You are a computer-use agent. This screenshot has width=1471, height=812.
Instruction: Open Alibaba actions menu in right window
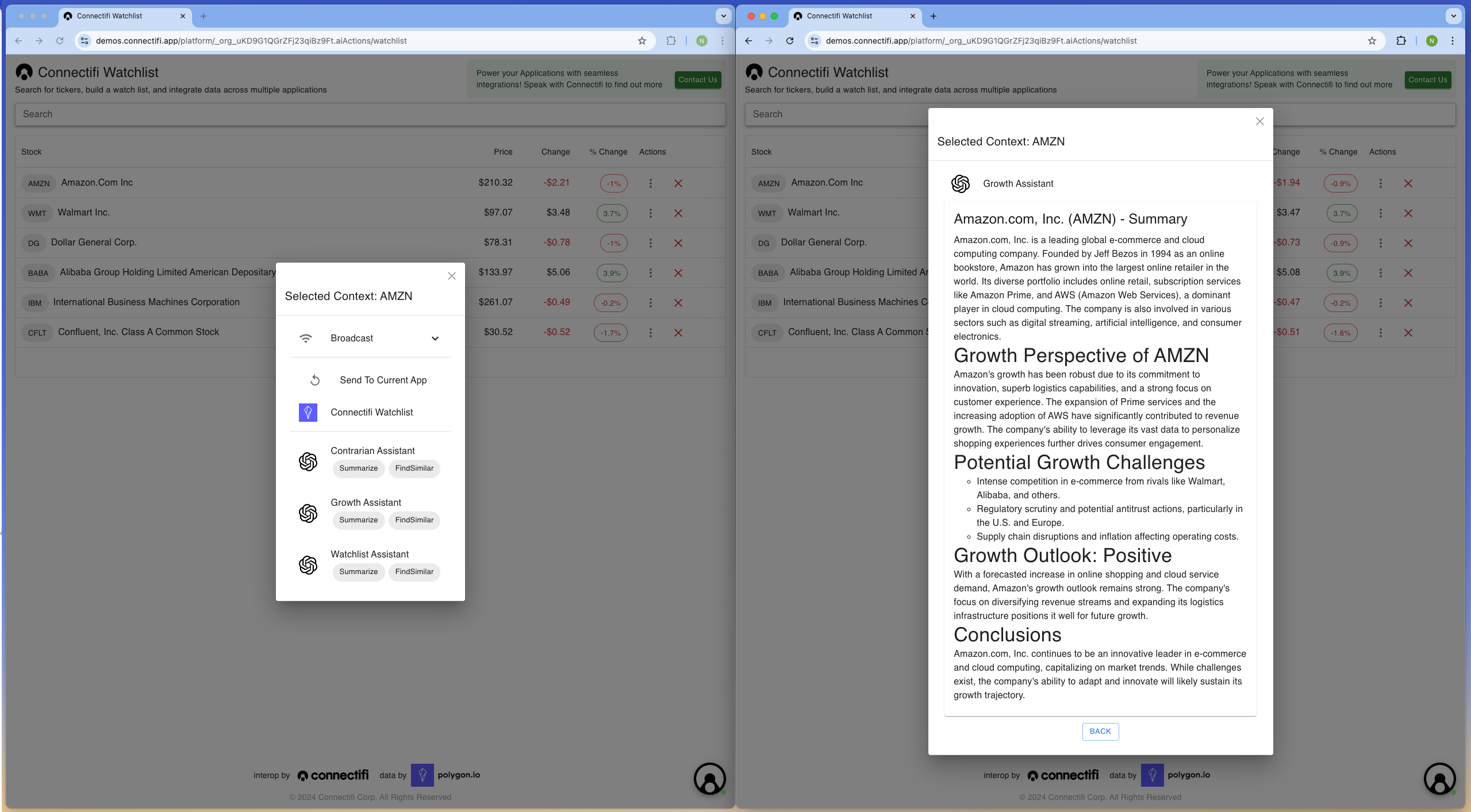[1380, 273]
